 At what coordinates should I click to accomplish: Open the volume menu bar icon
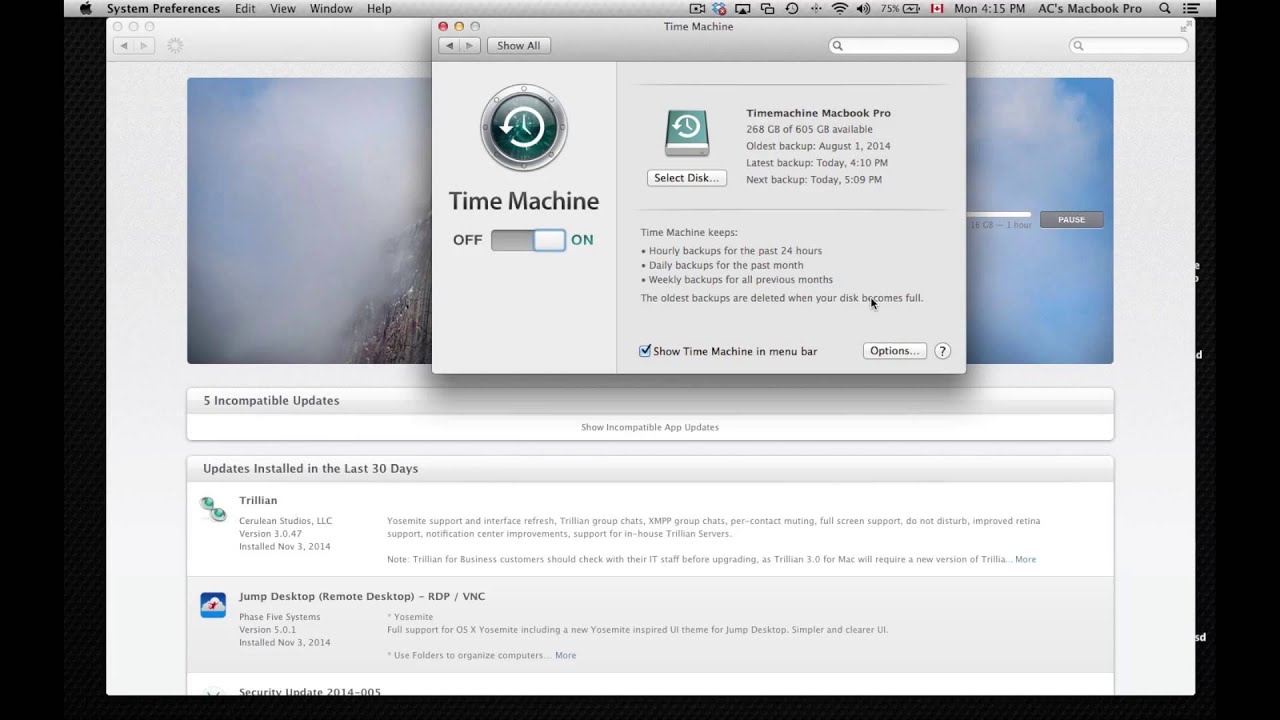863,8
